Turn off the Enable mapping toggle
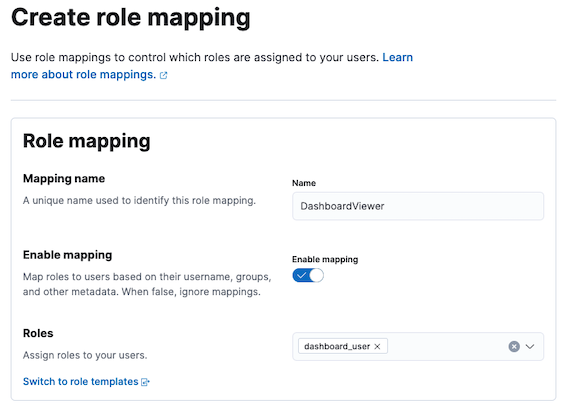 pyautogui.click(x=308, y=276)
